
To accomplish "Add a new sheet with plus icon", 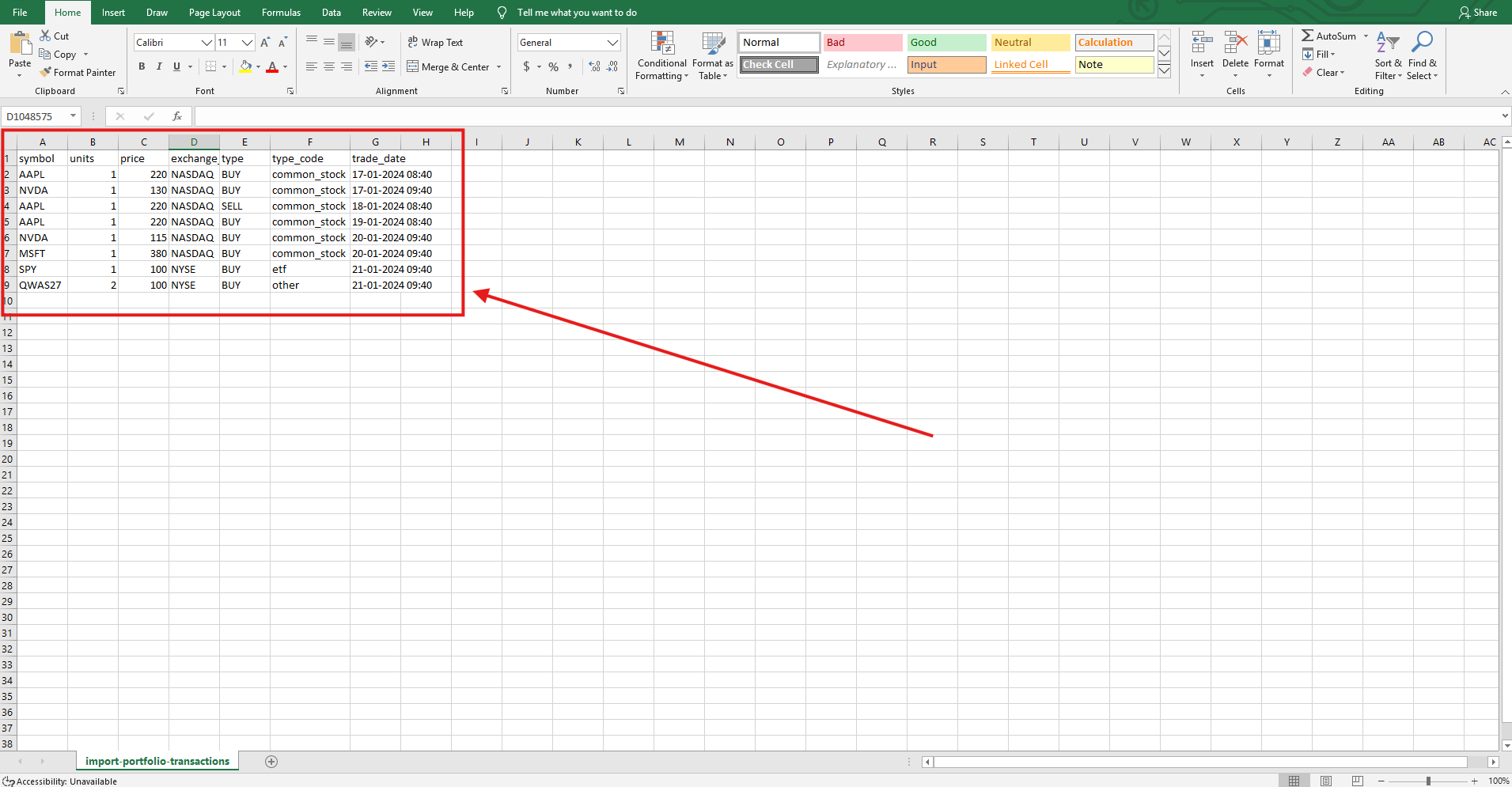I will tap(271, 762).
